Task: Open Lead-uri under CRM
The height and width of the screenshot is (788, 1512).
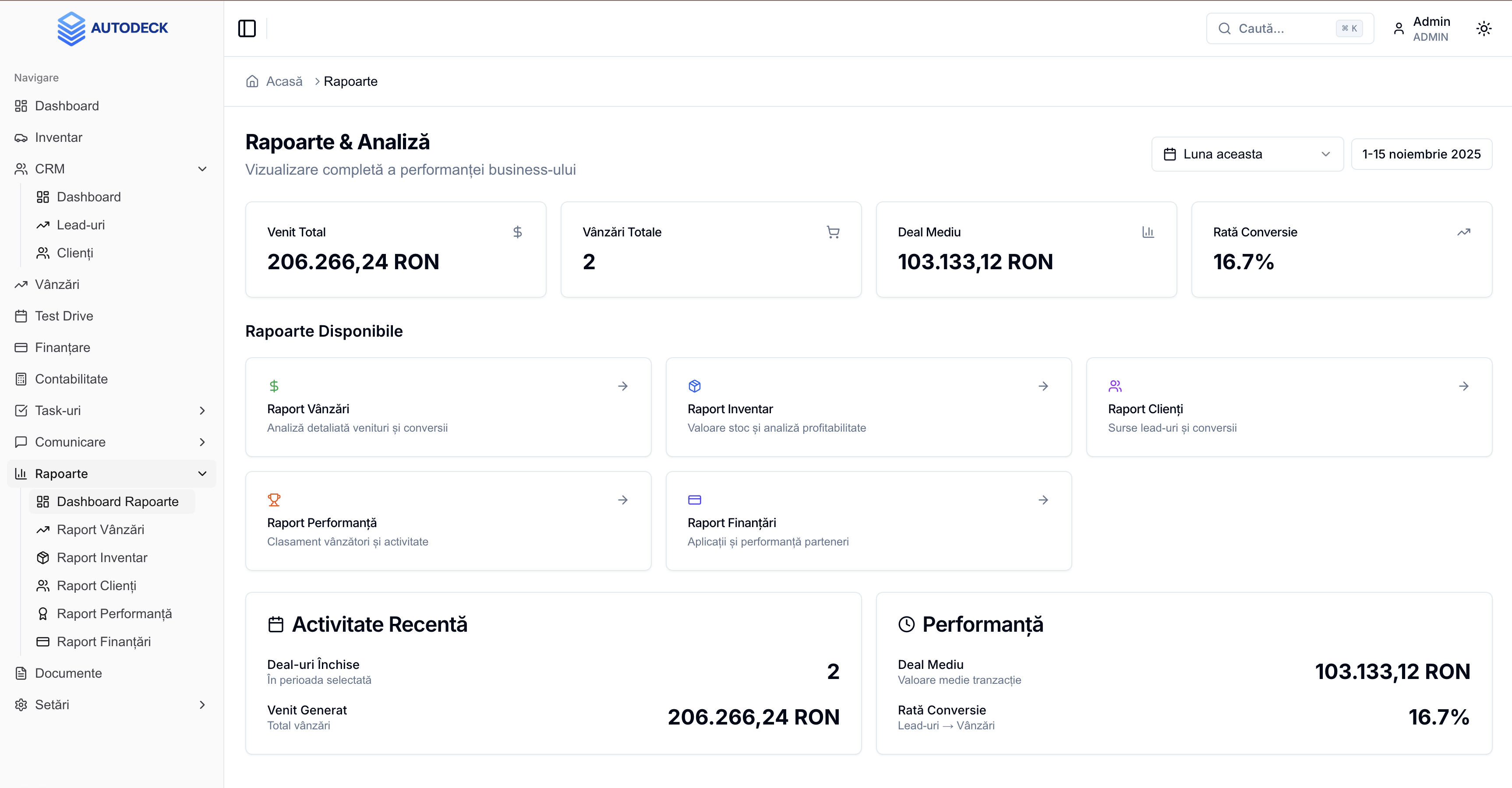Action: pyautogui.click(x=81, y=225)
